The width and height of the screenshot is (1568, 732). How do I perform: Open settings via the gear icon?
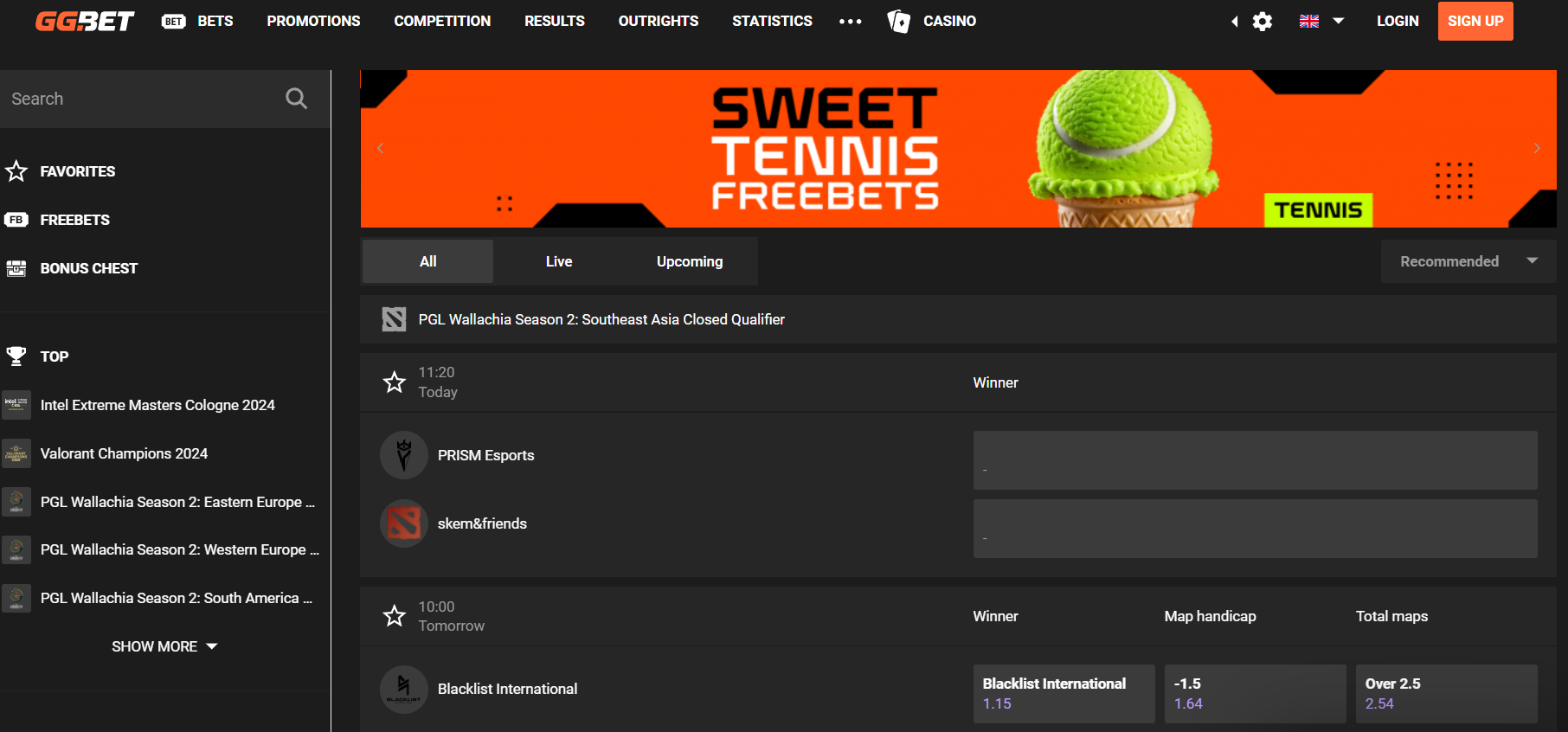(1263, 22)
